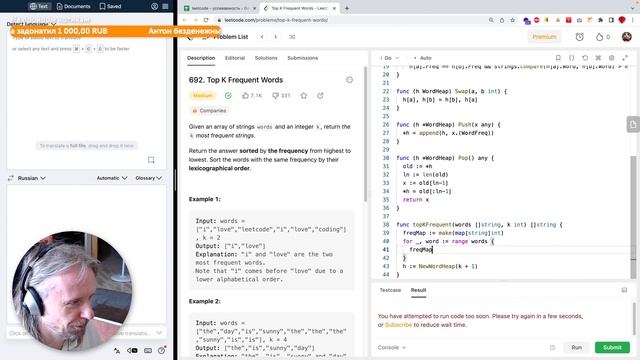Image resolution: width=640 pixels, height=360 pixels.
Task: Click the editor shortcuts icon
Action: tap(598, 58)
